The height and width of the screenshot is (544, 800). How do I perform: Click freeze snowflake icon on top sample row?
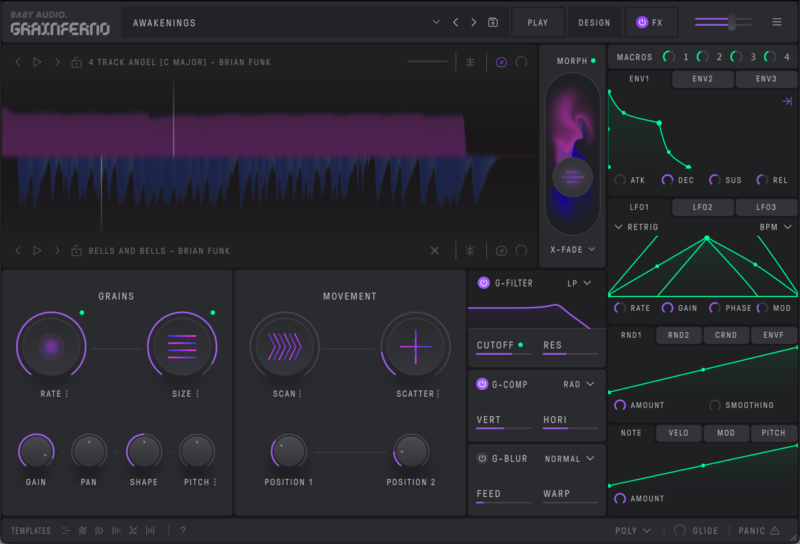tap(470, 62)
